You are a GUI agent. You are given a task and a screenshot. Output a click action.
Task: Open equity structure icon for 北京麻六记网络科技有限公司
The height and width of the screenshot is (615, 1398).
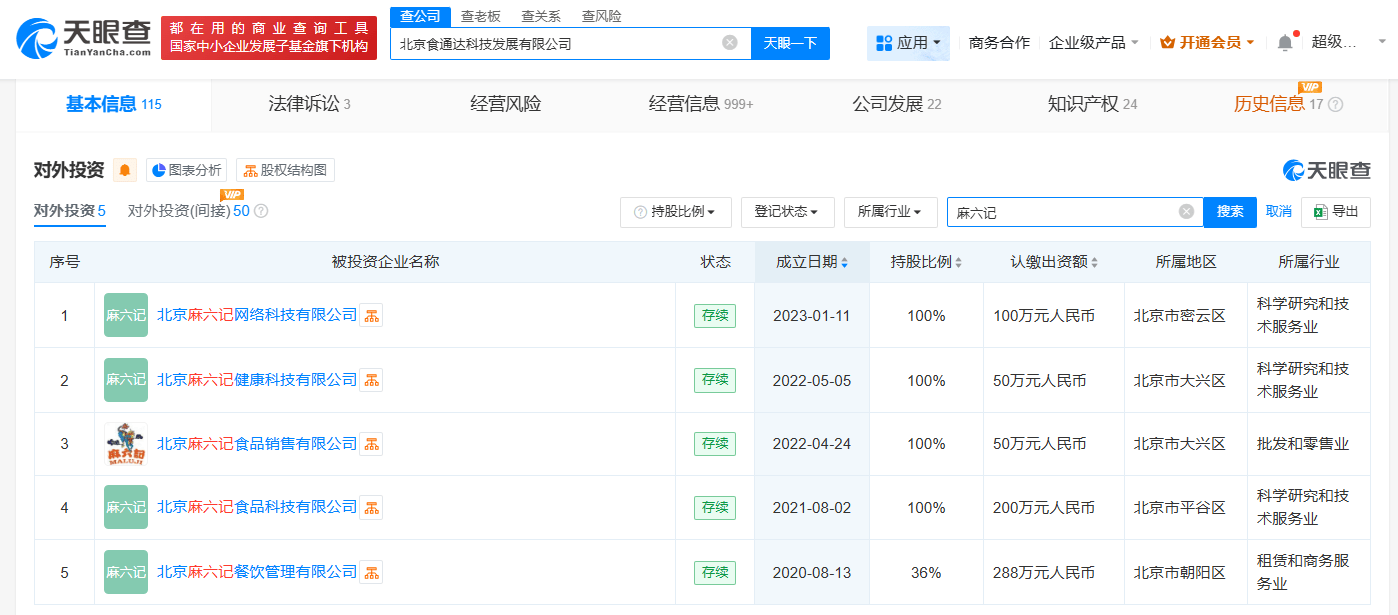click(x=371, y=315)
